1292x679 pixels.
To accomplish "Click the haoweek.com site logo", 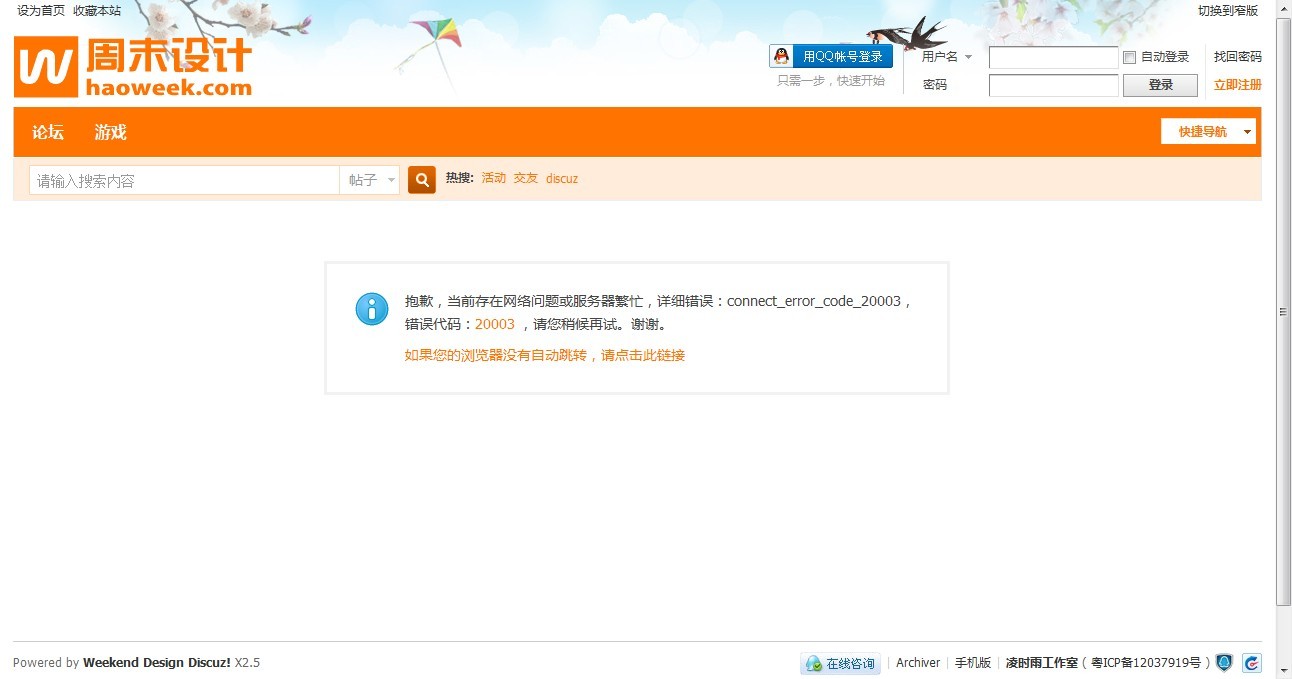I will point(133,67).
